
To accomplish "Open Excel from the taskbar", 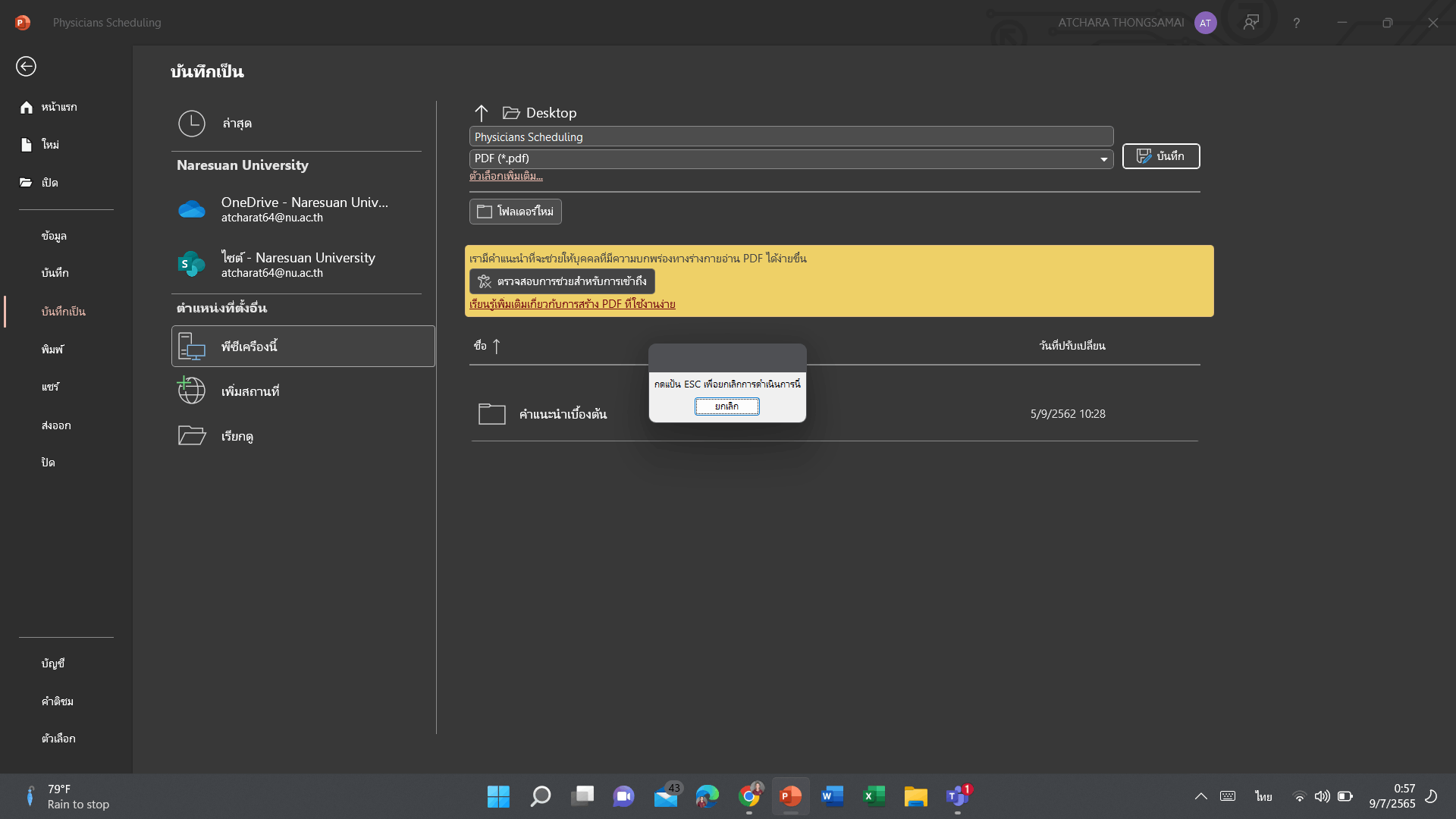I will click(x=874, y=796).
